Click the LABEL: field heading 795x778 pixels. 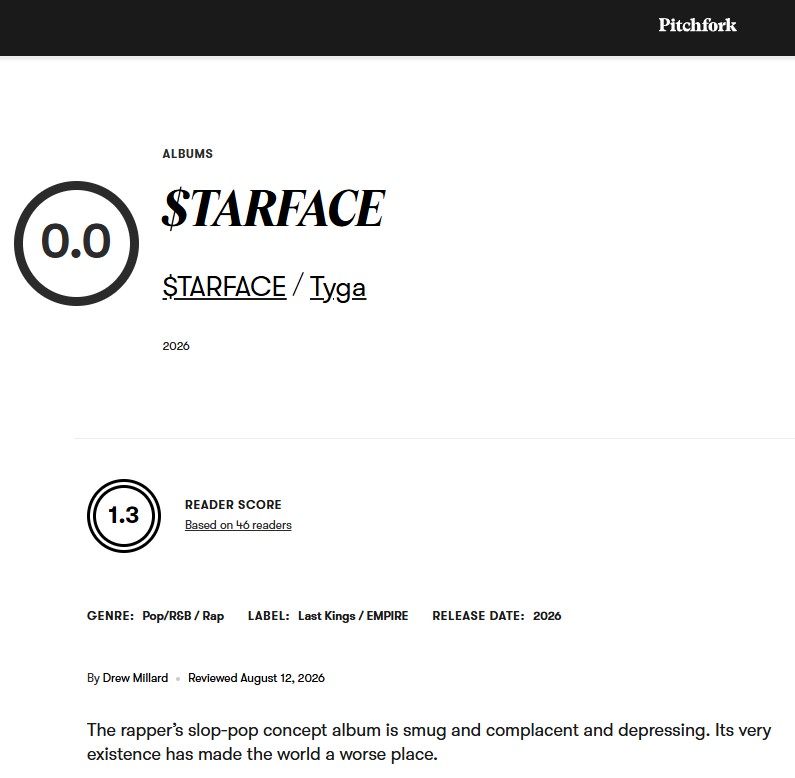coord(269,616)
